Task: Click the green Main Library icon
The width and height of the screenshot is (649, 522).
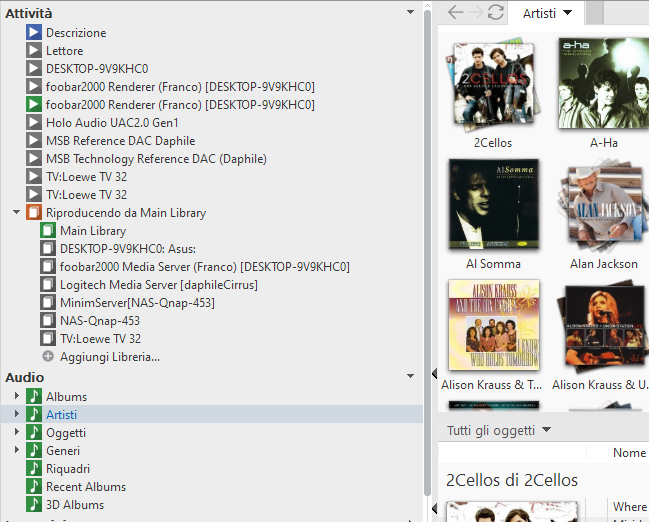Action: pos(48,231)
